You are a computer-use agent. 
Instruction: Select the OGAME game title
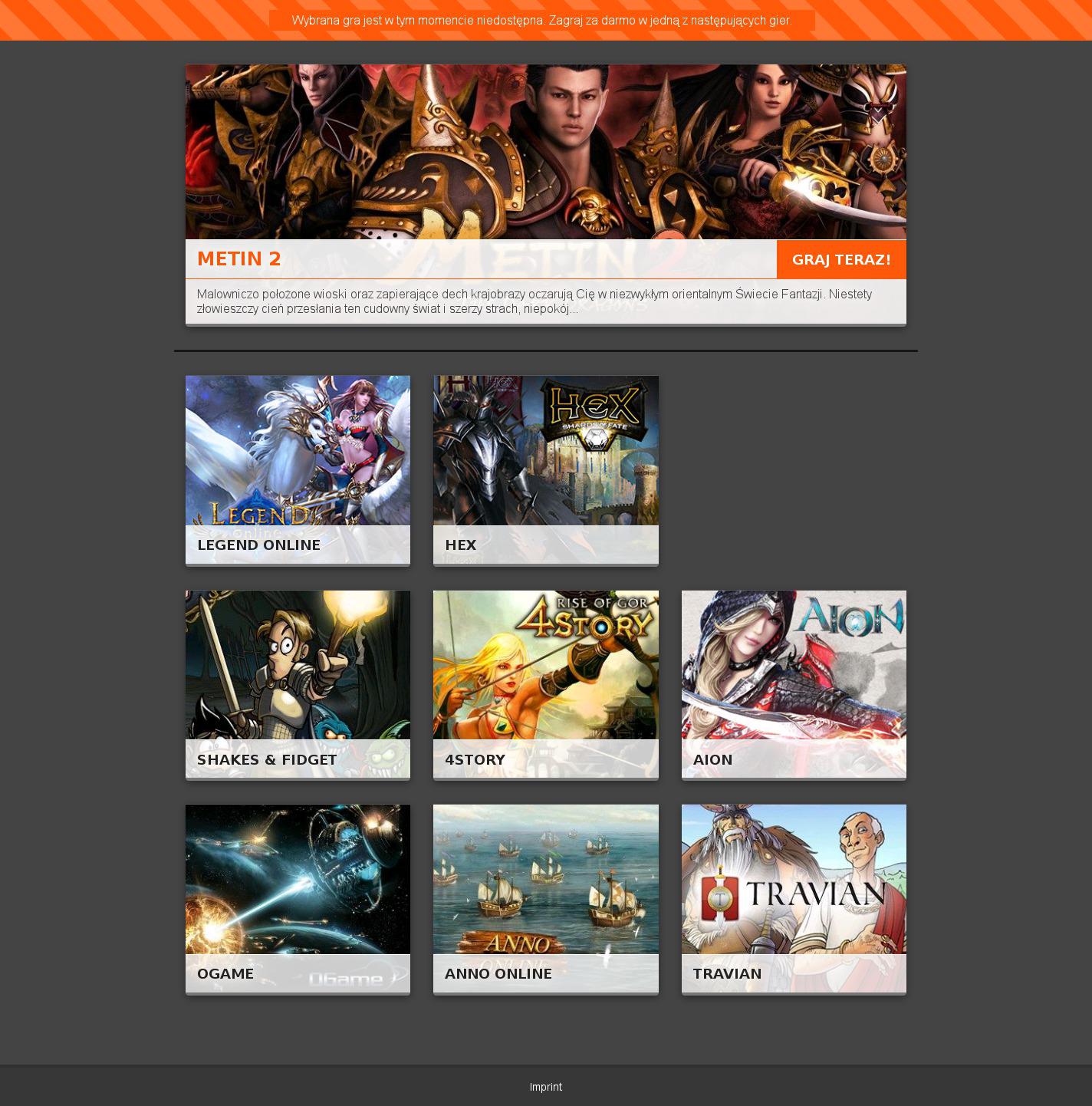(x=225, y=973)
